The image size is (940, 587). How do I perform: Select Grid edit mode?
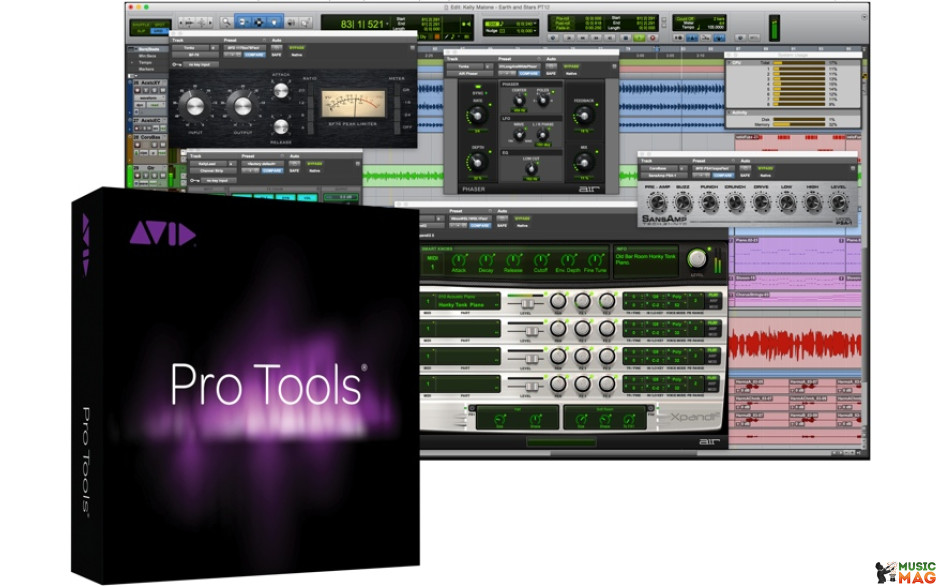coord(159,31)
